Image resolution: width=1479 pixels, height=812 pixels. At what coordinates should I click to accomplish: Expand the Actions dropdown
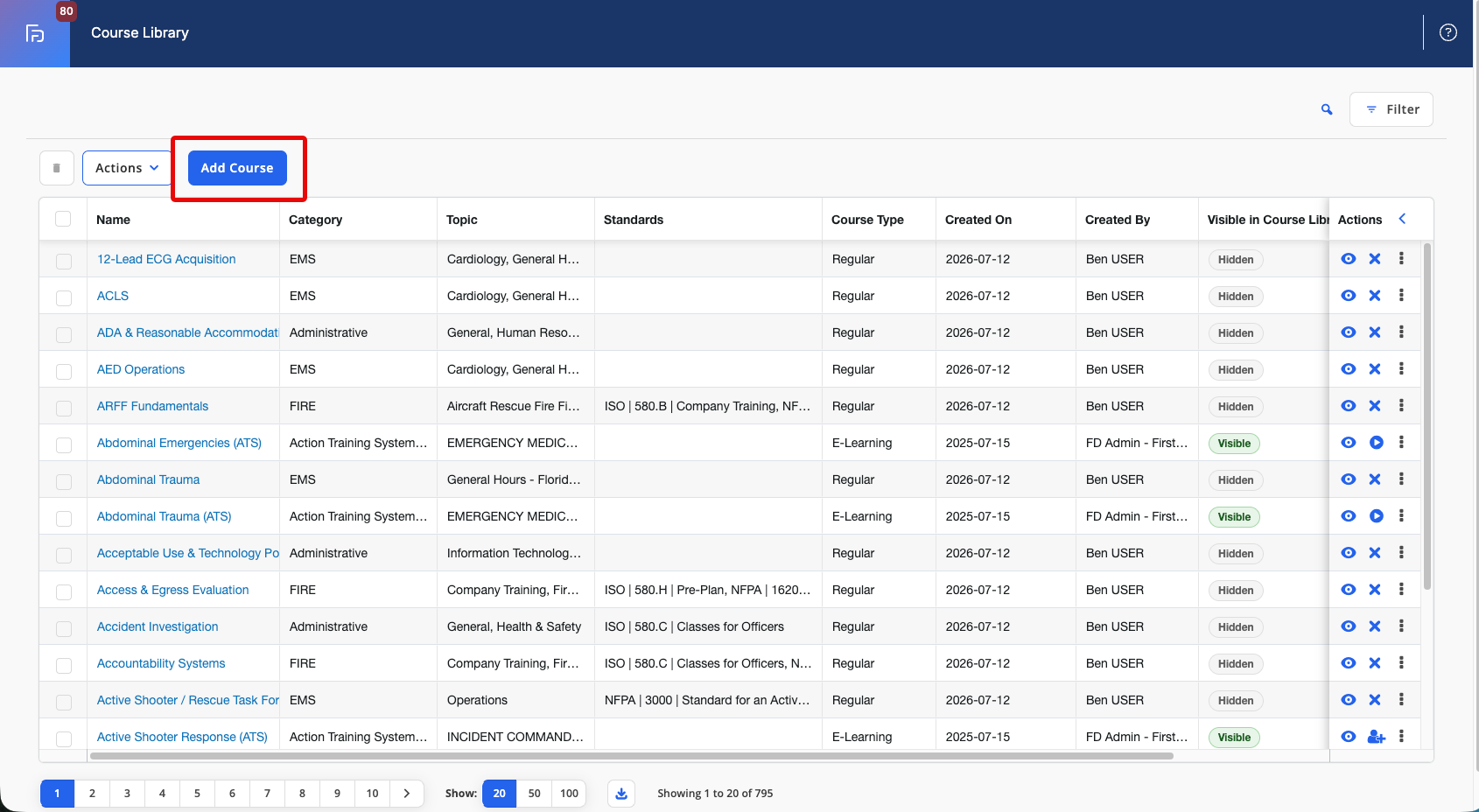point(127,168)
